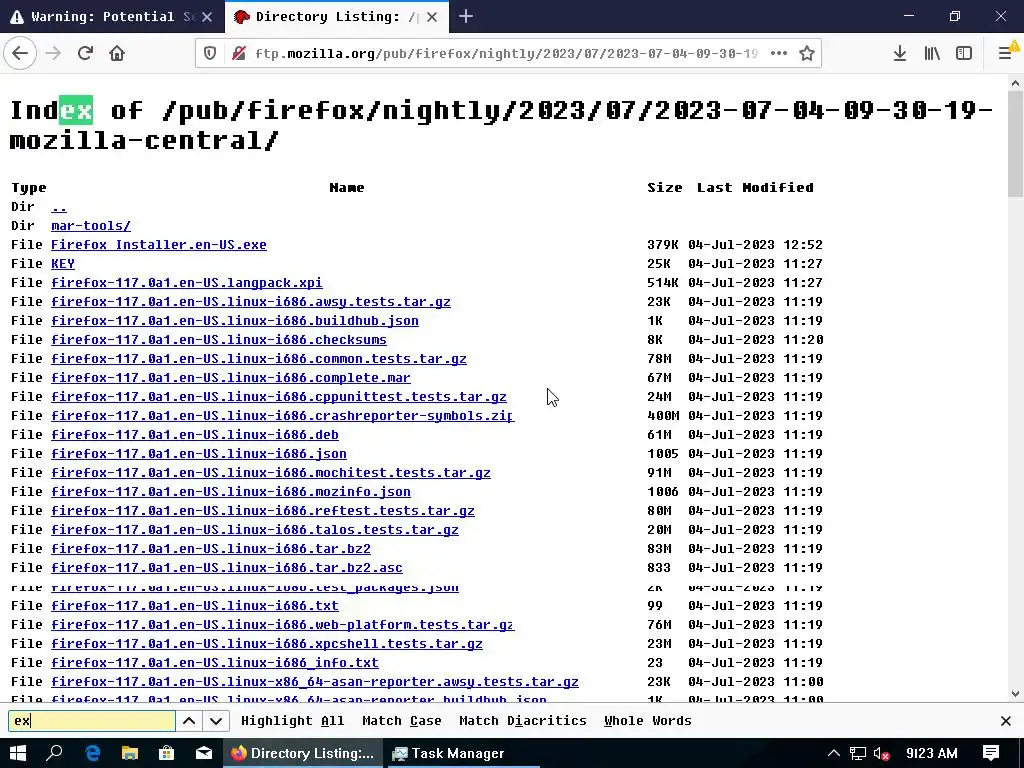The width and height of the screenshot is (1024, 768).
Task: Open taskbar search magnifier
Action: tap(55, 753)
